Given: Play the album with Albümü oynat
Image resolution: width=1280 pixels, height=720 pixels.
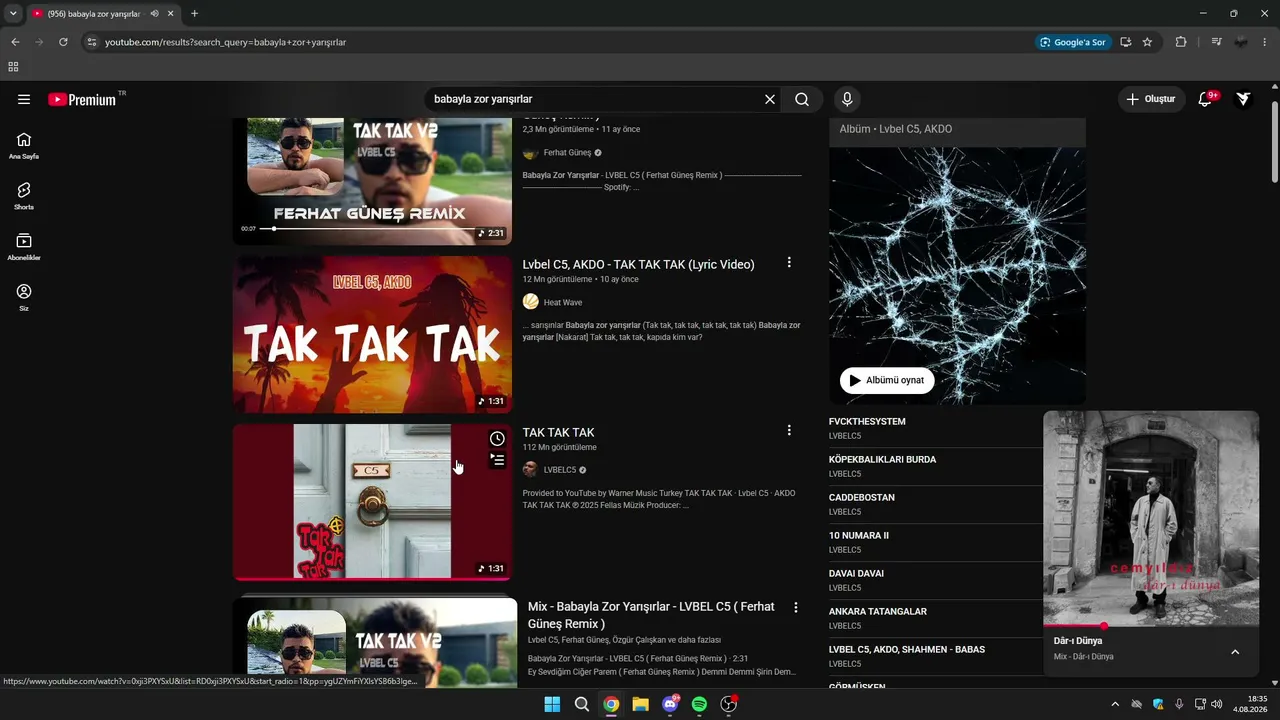Looking at the screenshot, I should pos(887,380).
